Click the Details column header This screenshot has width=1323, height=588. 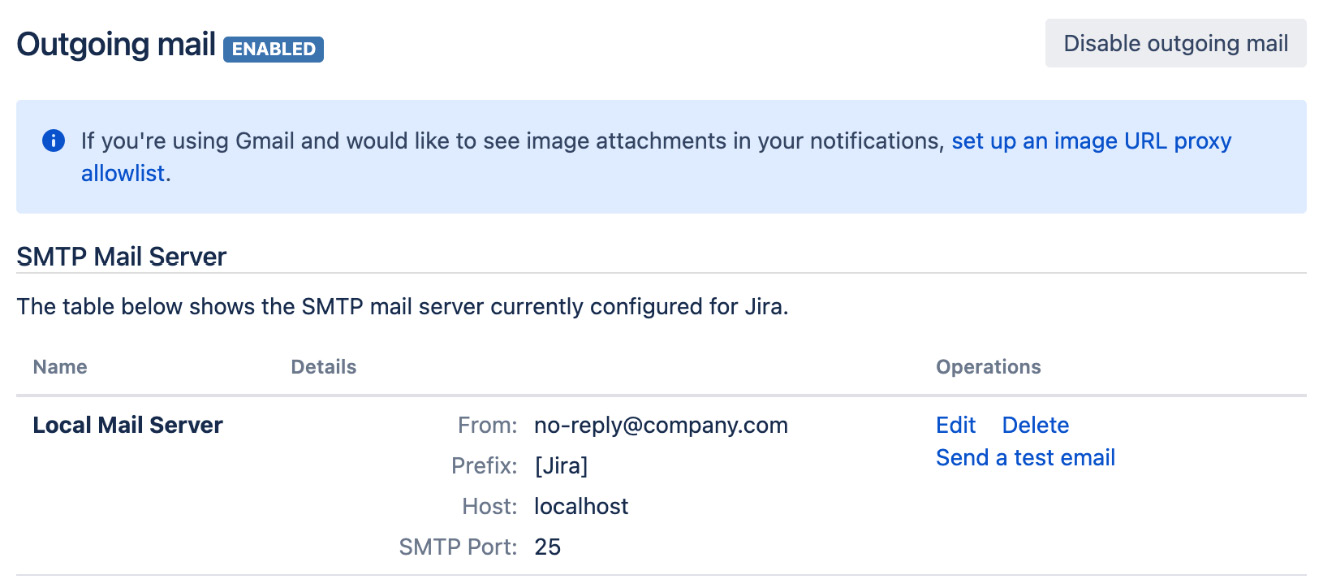[x=323, y=367]
